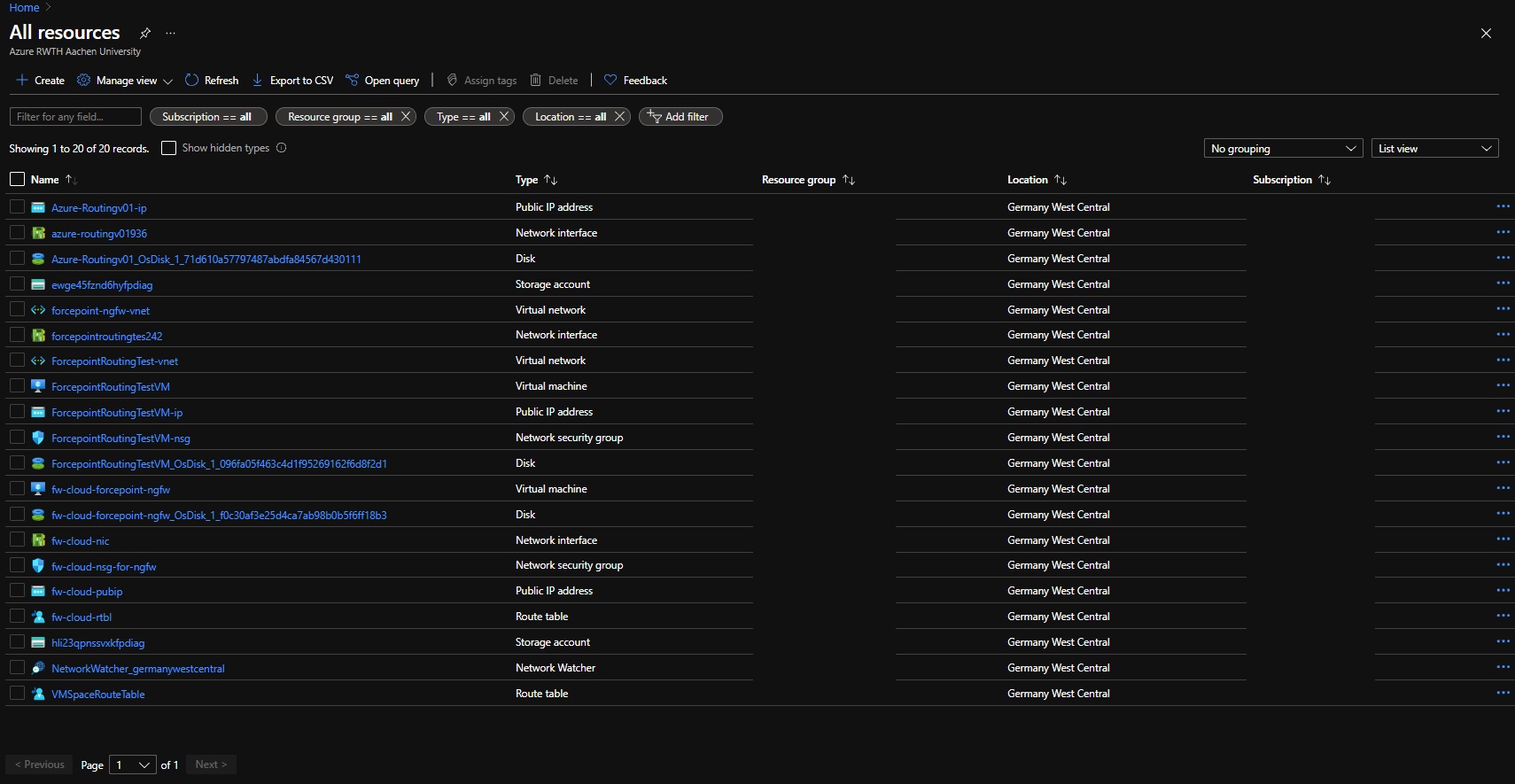
Task: Click the VM icon for fw-cloud-forcepoint-ngfw
Action: click(x=38, y=489)
